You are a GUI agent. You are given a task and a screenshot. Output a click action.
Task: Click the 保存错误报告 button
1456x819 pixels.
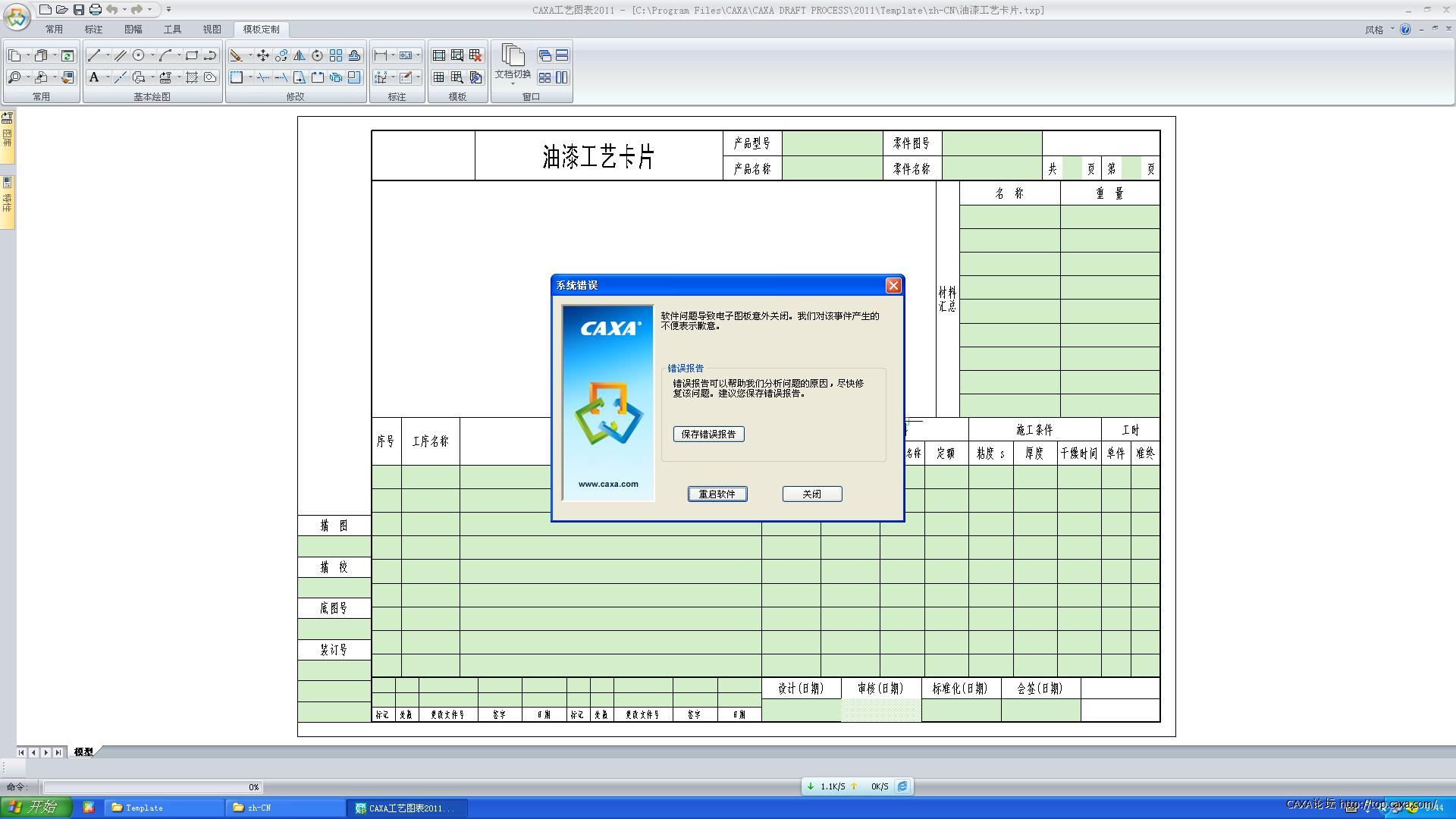(x=708, y=435)
